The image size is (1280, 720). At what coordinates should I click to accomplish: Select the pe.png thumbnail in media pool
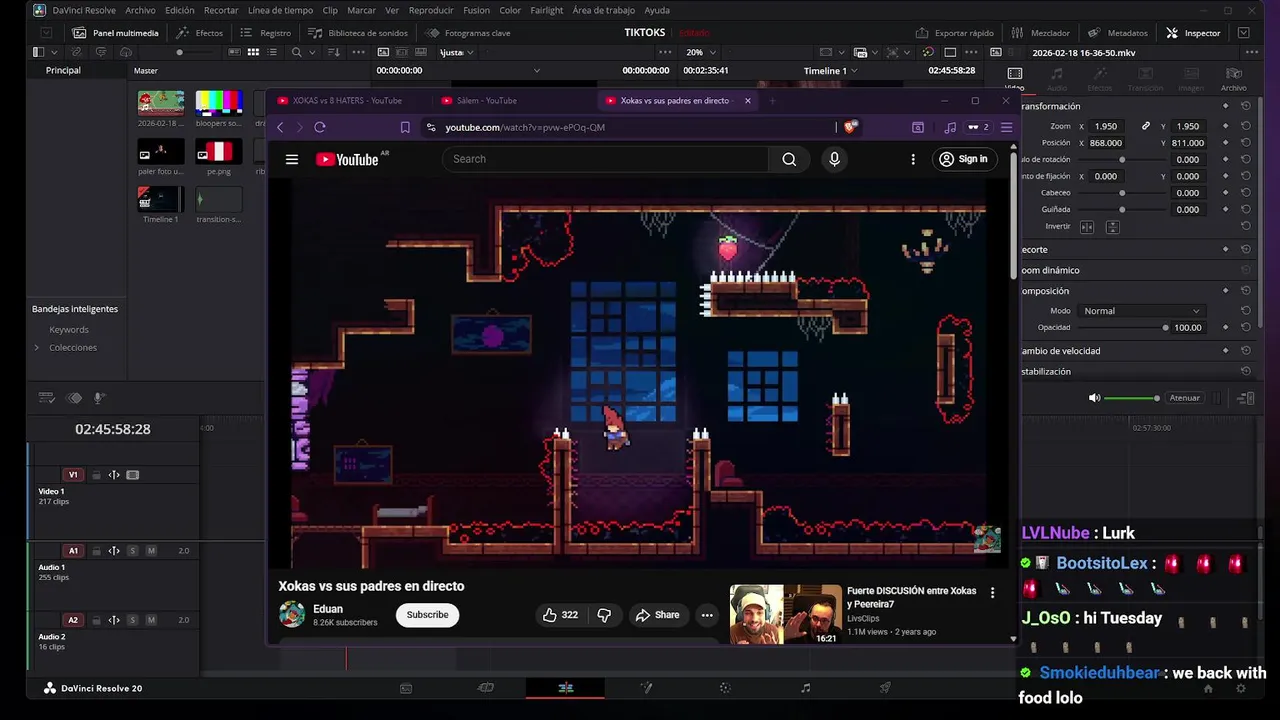[x=219, y=152]
